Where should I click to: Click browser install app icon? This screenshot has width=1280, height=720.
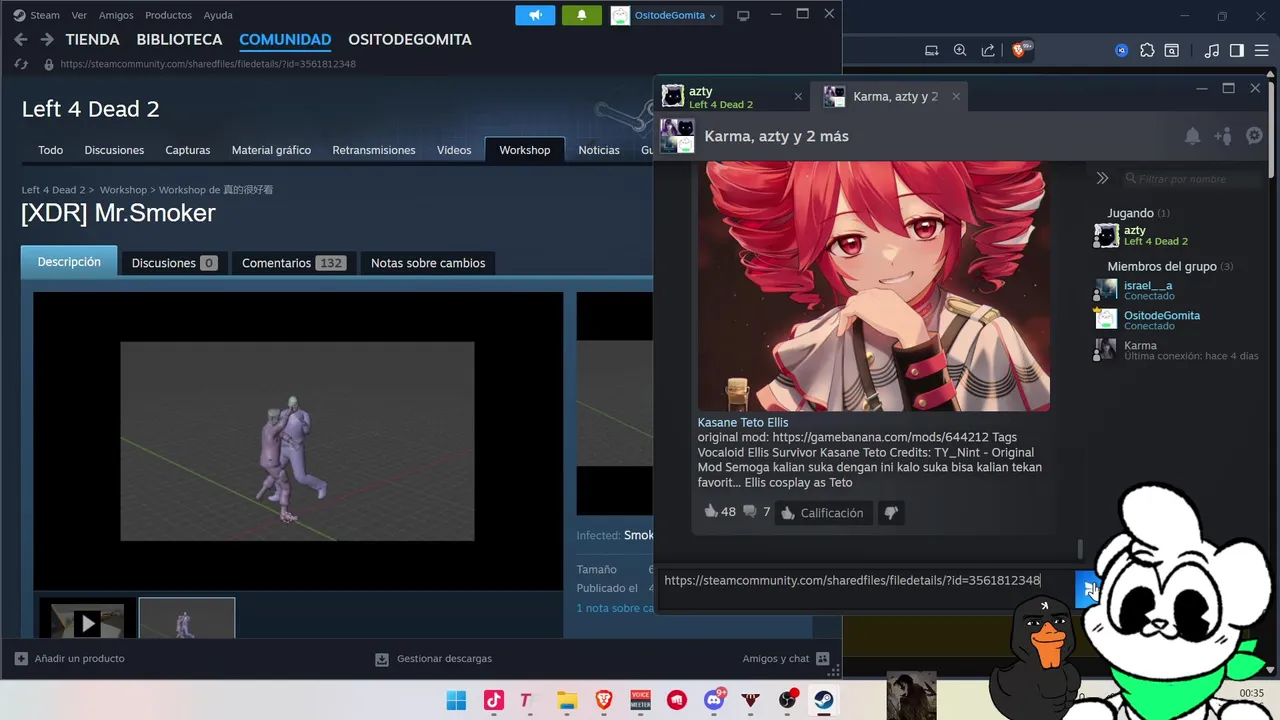[x=932, y=50]
